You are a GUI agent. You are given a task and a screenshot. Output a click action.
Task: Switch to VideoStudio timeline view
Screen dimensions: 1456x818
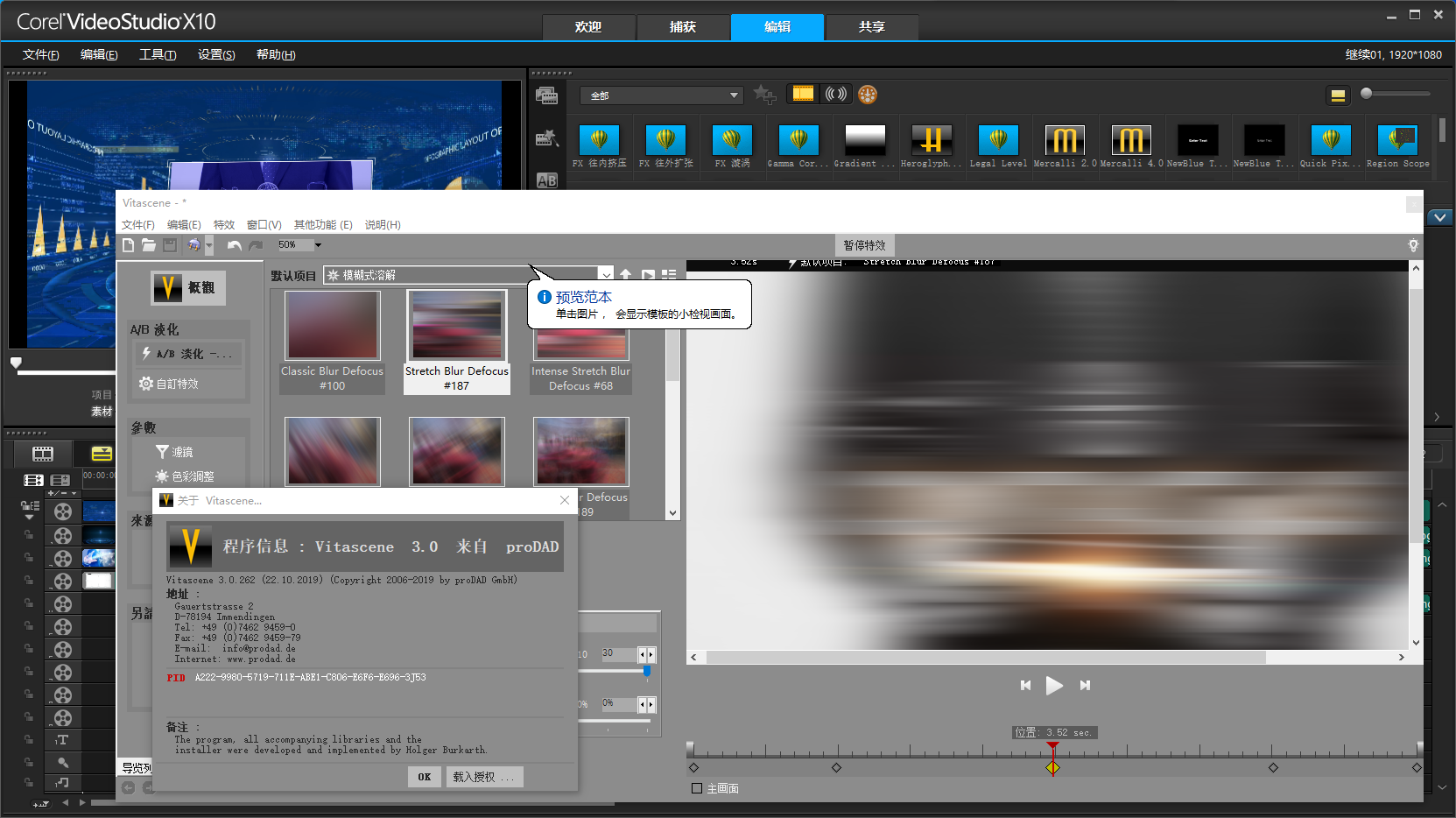pyautogui.click(x=102, y=454)
